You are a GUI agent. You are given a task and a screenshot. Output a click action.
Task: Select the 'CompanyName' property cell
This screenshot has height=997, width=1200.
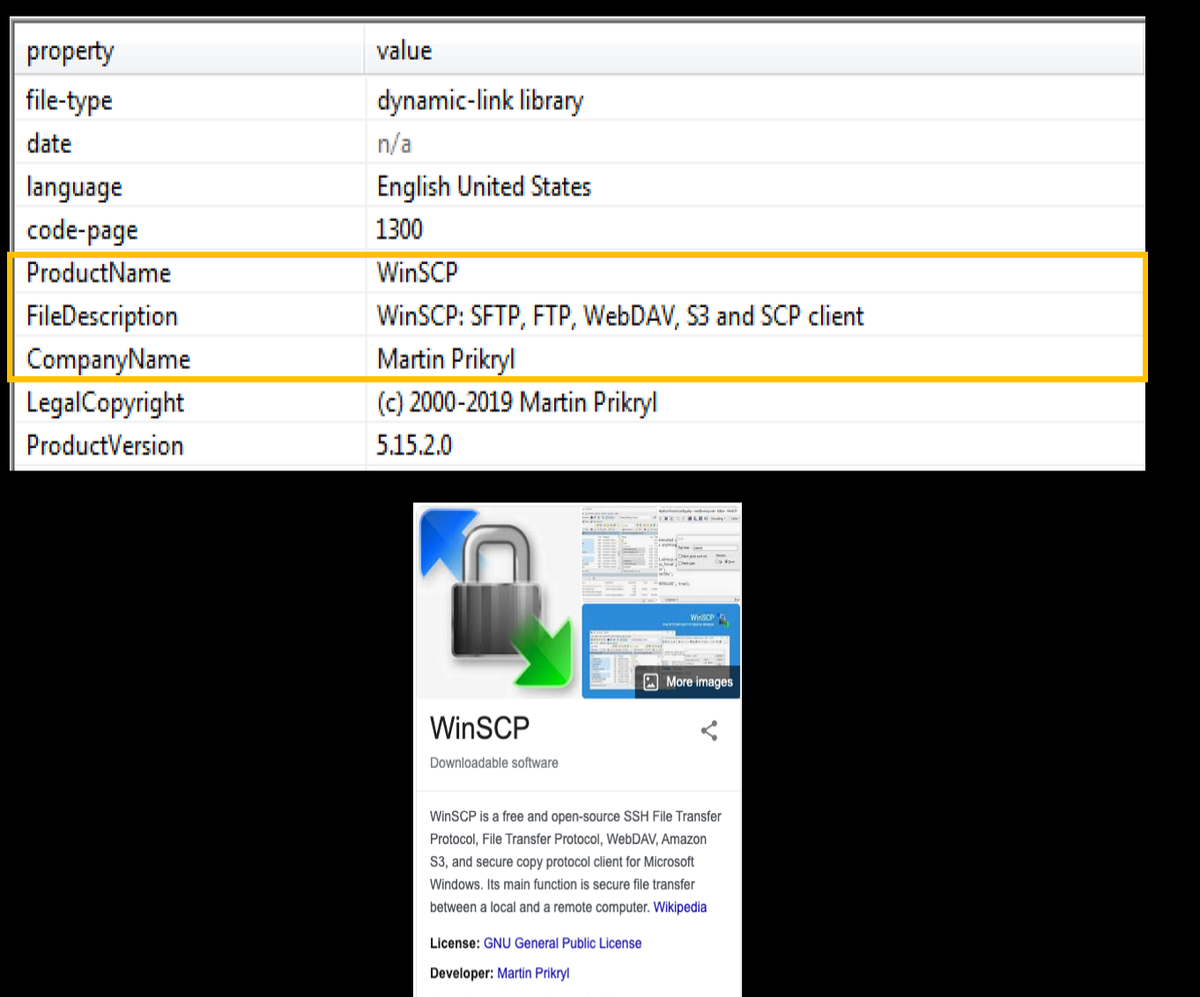pos(188,359)
